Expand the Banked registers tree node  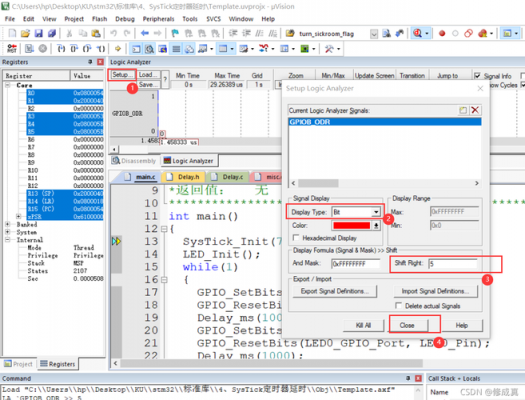(x=7, y=224)
